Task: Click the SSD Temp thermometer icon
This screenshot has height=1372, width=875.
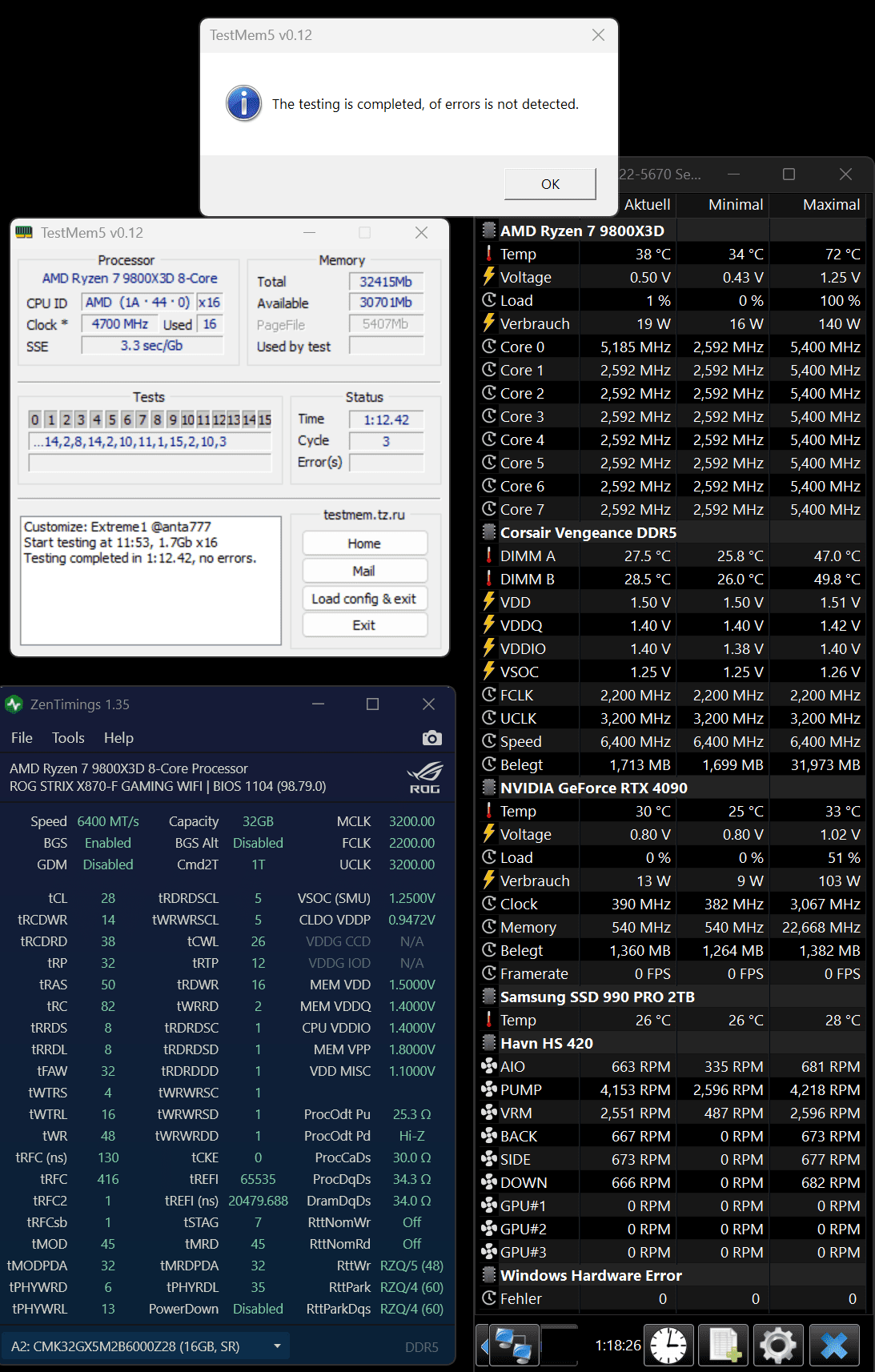Action: tap(489, 1020)
